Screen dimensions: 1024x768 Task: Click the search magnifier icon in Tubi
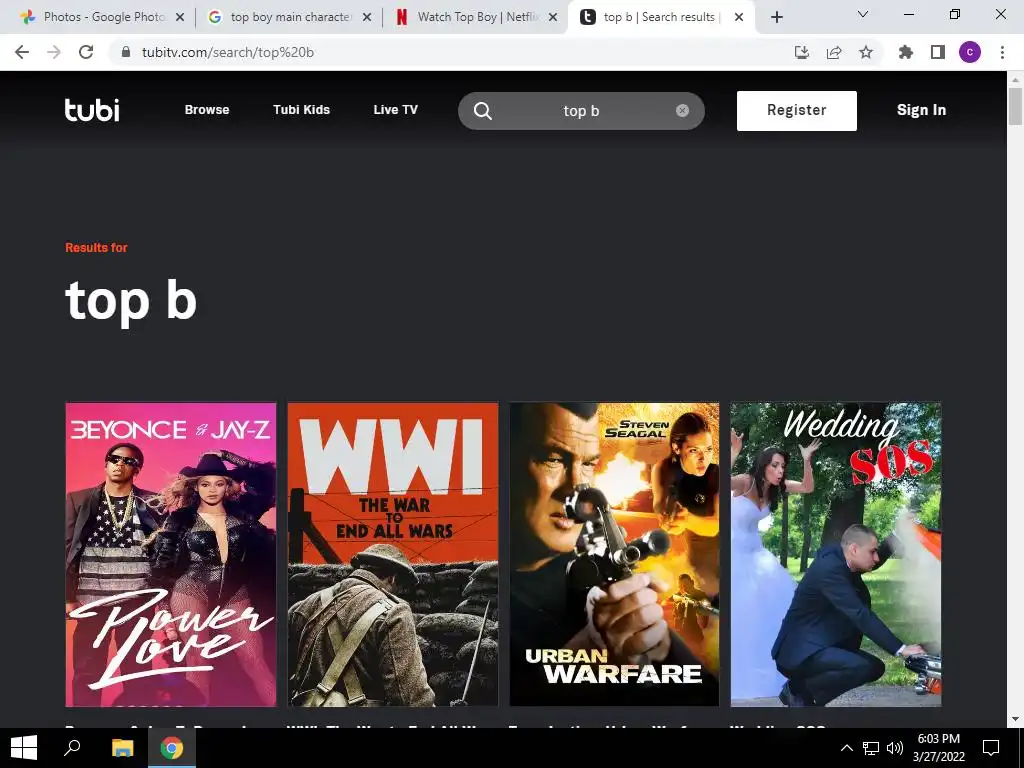(483, 111)
